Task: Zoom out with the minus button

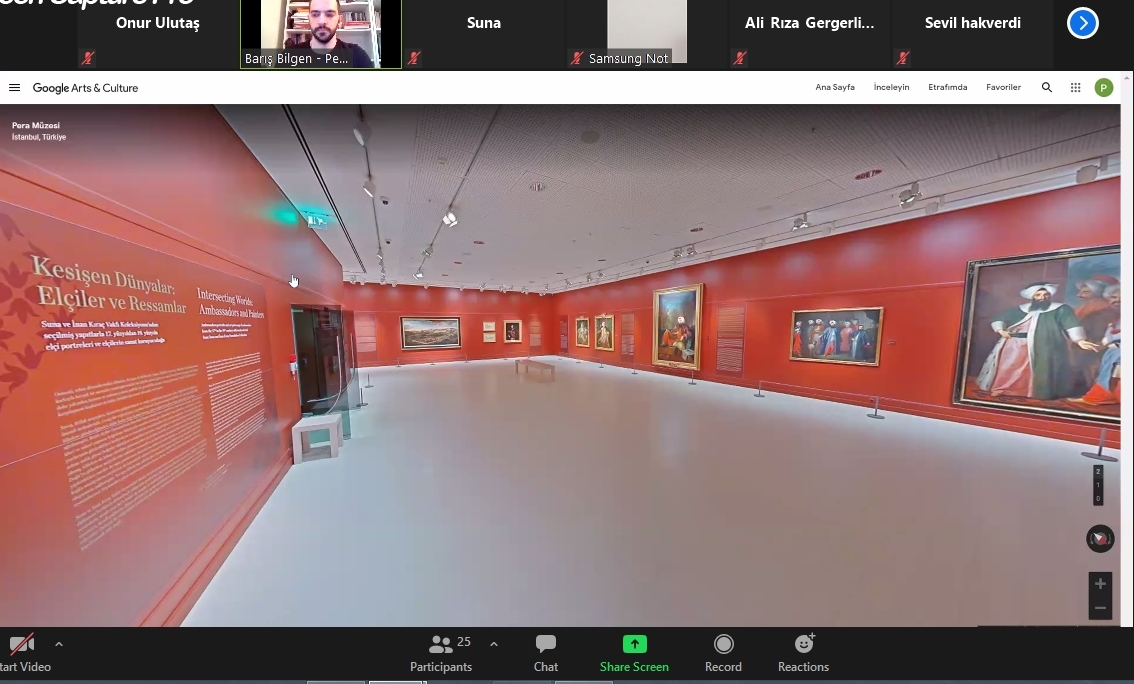Action: [x=1100, y=608]
